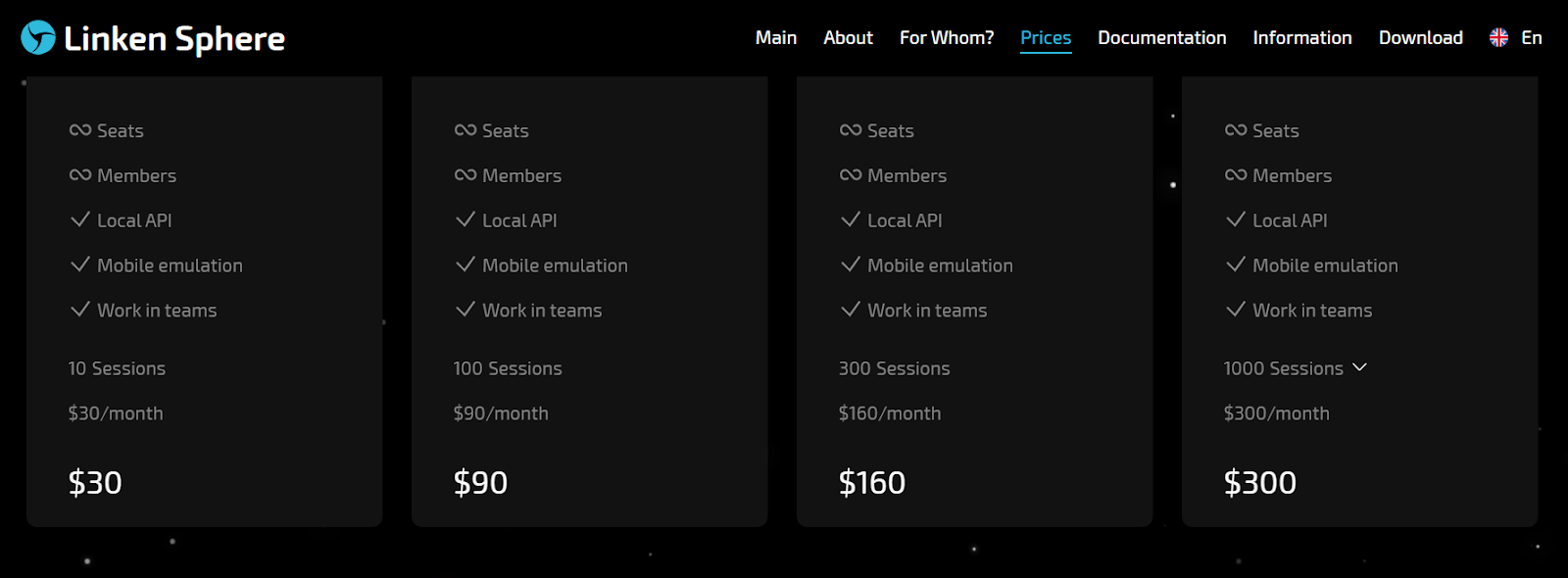Click the UK flag language icon

(x=1498, y=37)
